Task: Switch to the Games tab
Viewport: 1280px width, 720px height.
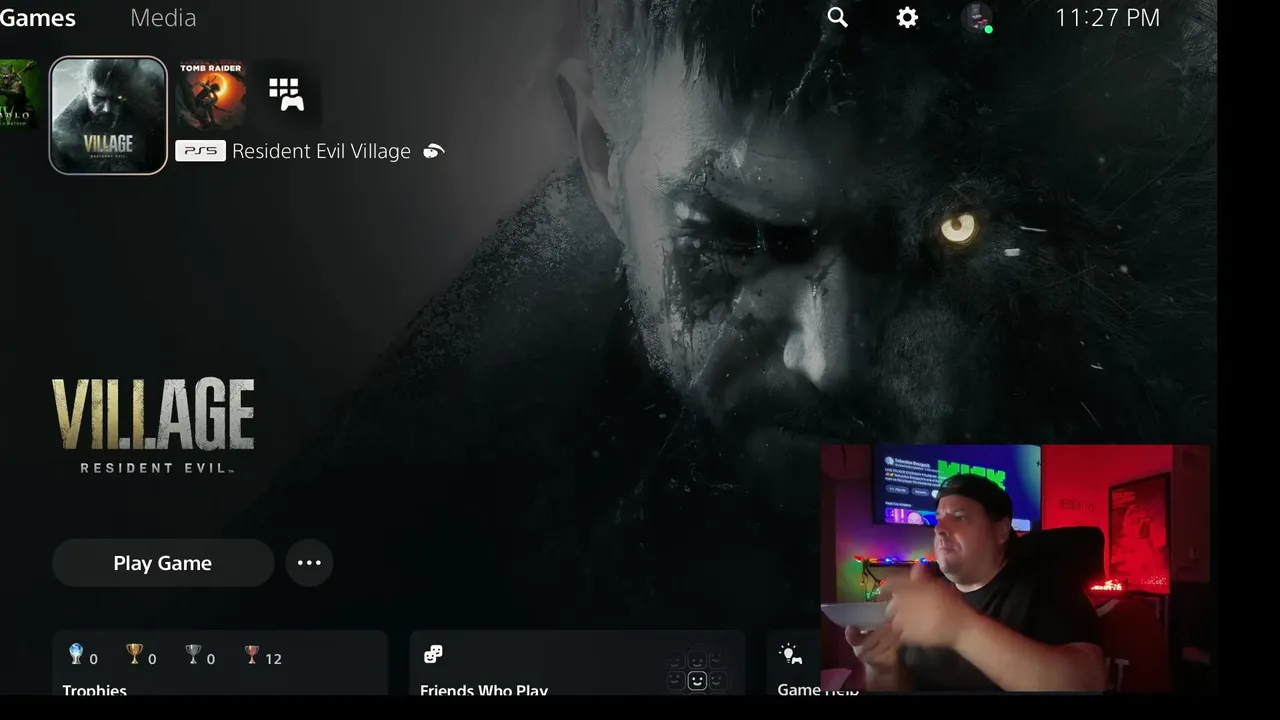Action: point(38,18)
